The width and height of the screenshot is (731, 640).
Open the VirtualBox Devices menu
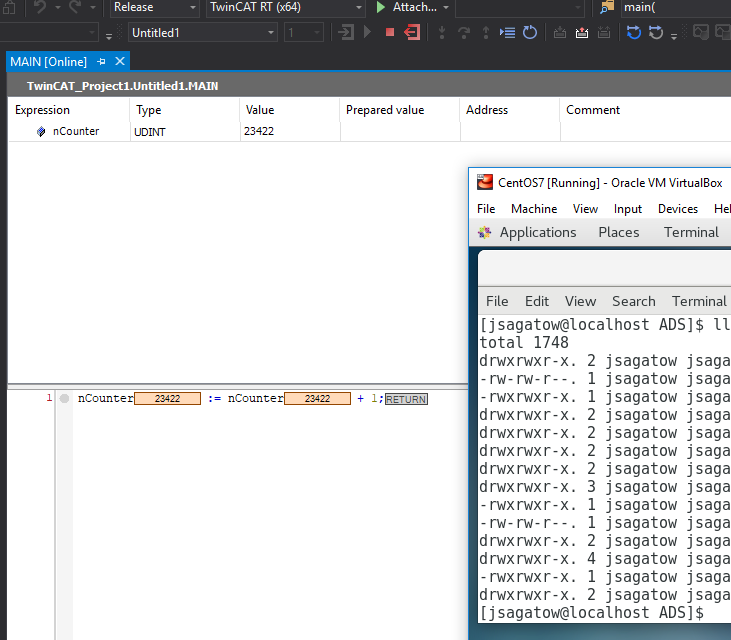pyautogui.click(x=678, y=209)
